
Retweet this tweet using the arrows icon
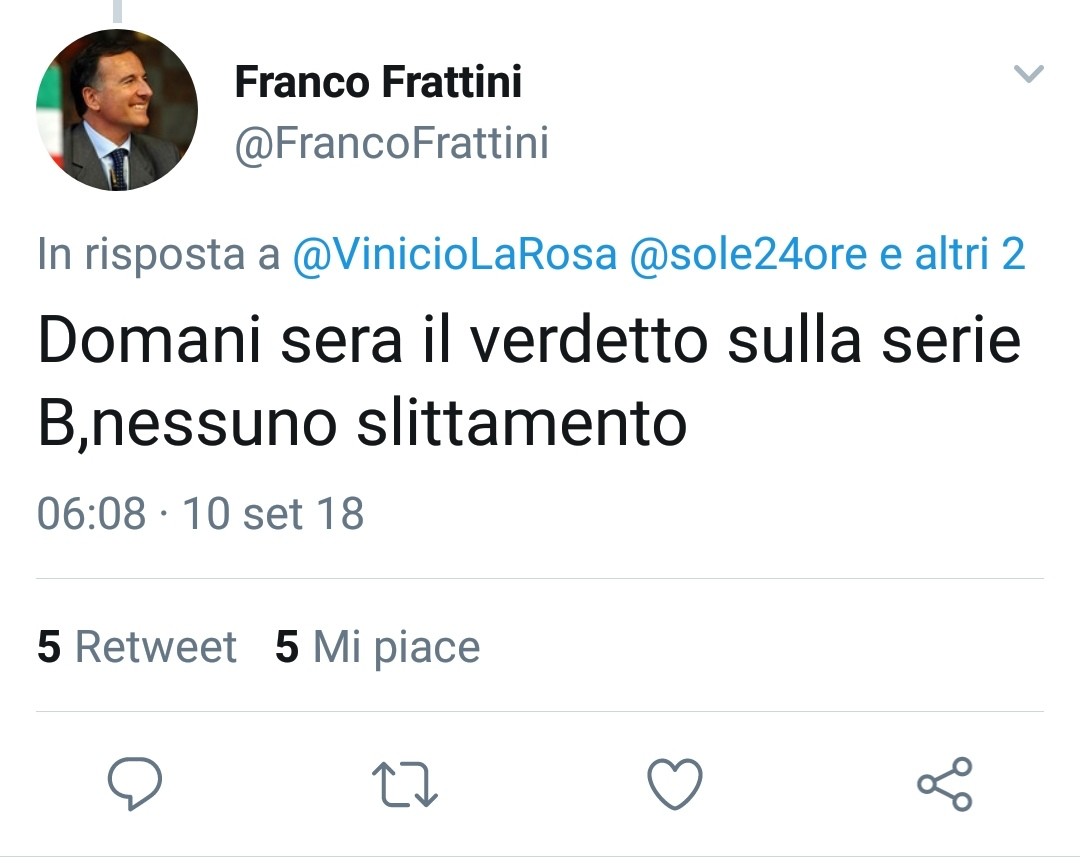click(x=406, y=783)
